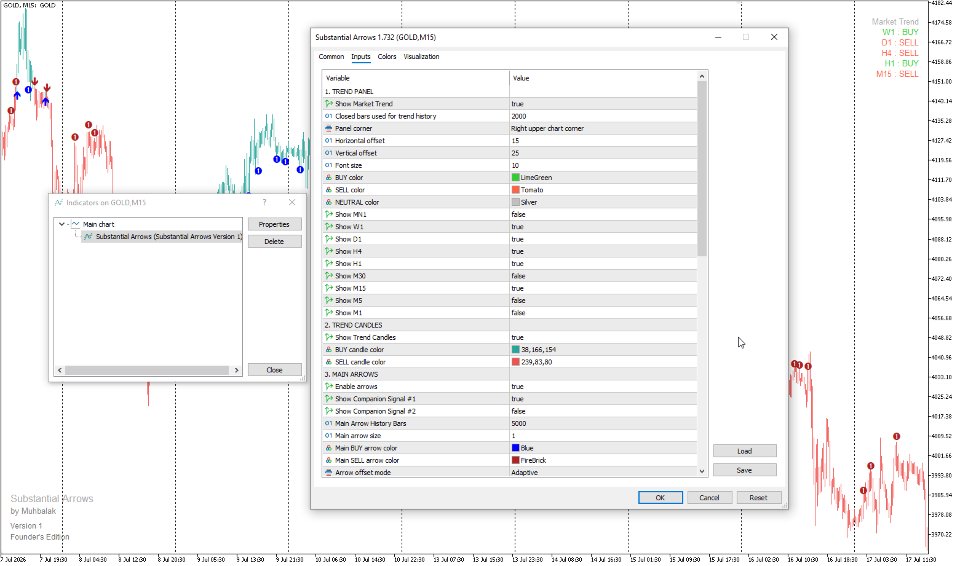
Task: Click the enum icon beside Panel corner
Action: [x=329, y=129]
